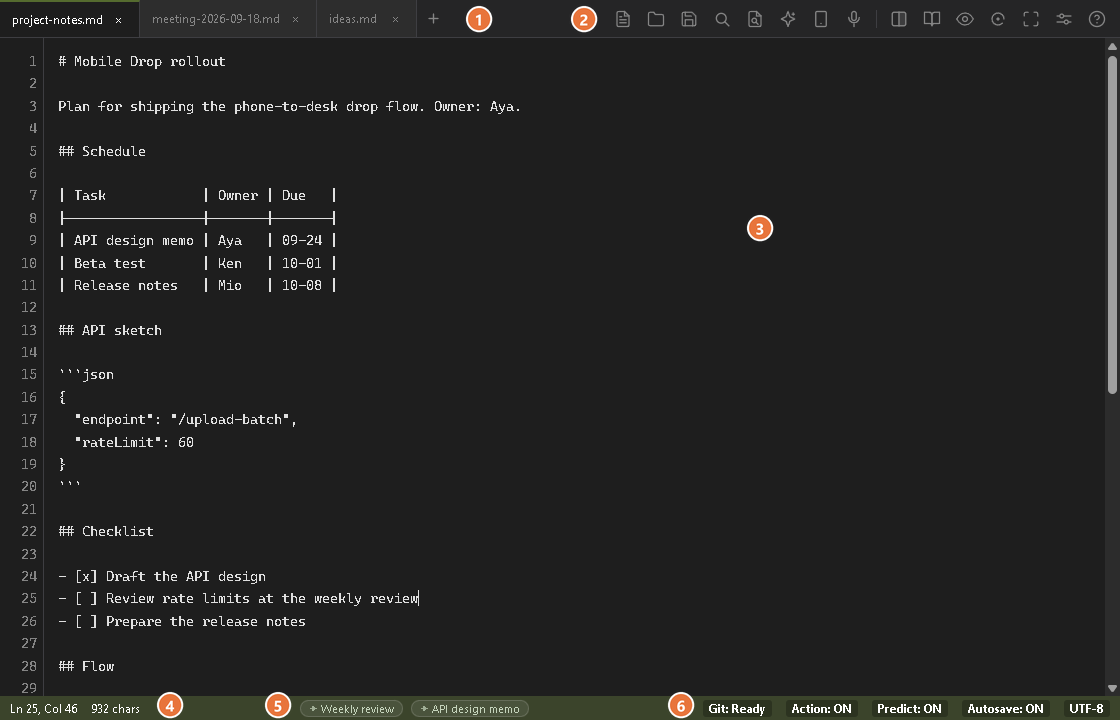Save the file with the floppy disk icon

[x=689, y=19]
